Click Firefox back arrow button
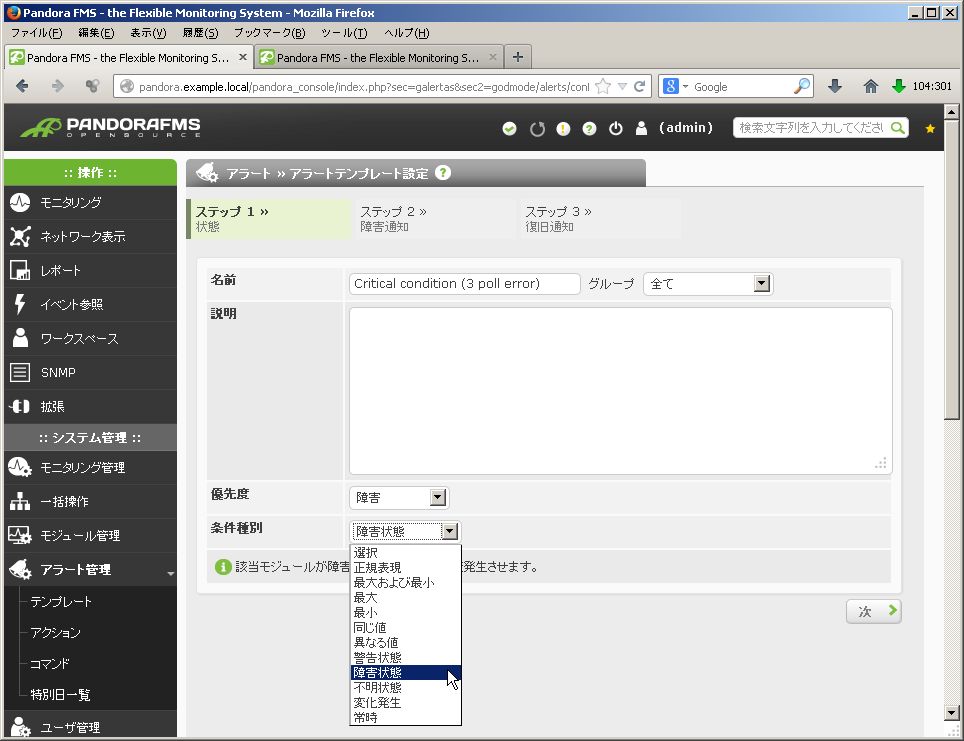Viewport: 964px width, 741px height. (22, 86)
